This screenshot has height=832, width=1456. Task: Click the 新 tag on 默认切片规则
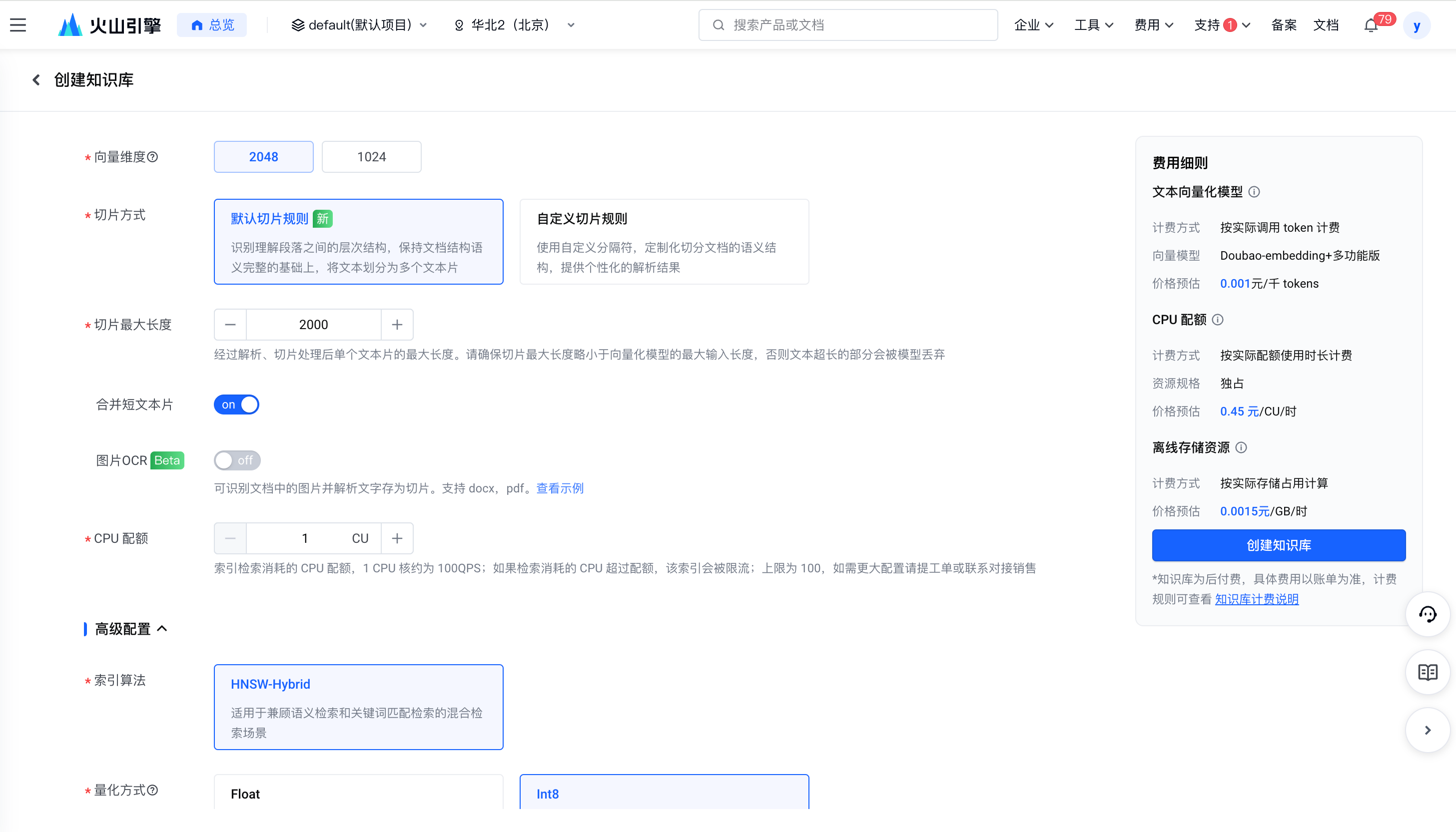point(323,219)
